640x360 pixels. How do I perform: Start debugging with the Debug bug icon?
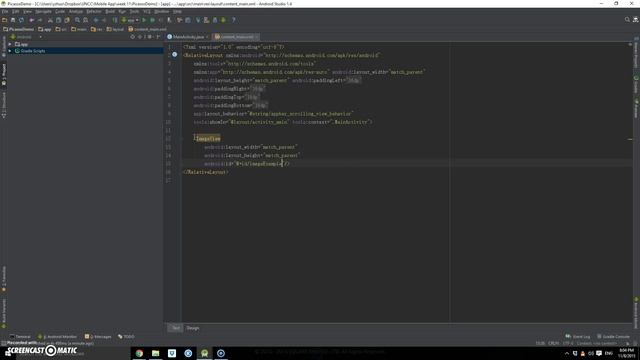click(152, 20)
